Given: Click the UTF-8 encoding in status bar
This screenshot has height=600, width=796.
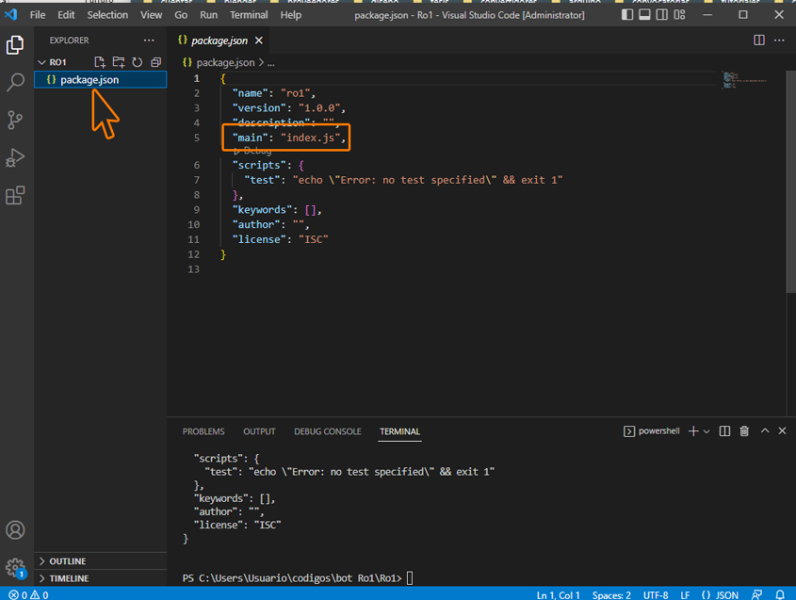Looking at the screenshot, I should pyautogui.click(x=656, y=594).
